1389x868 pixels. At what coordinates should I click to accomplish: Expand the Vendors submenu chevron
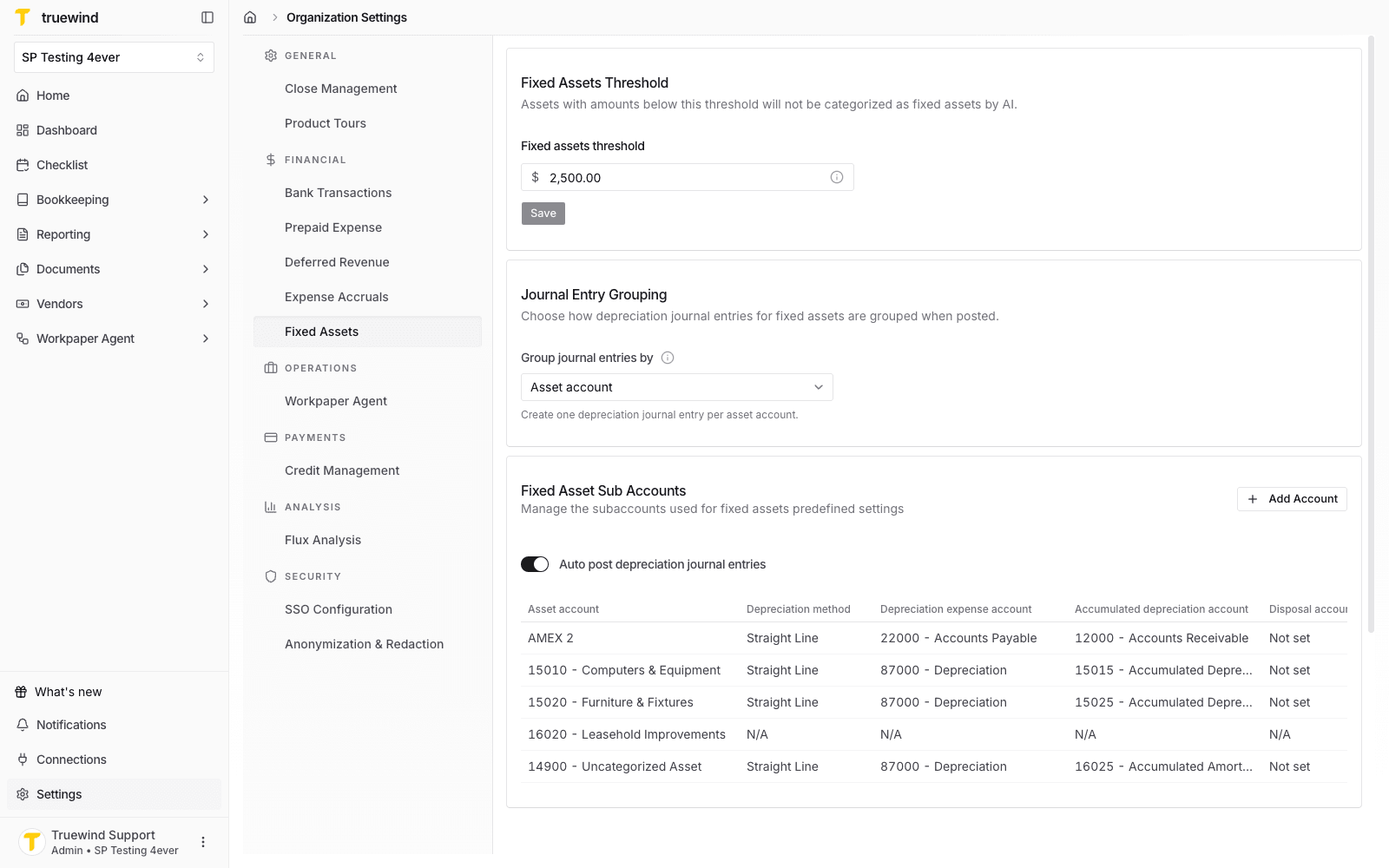pyautogui.click(x=206, y=304)
